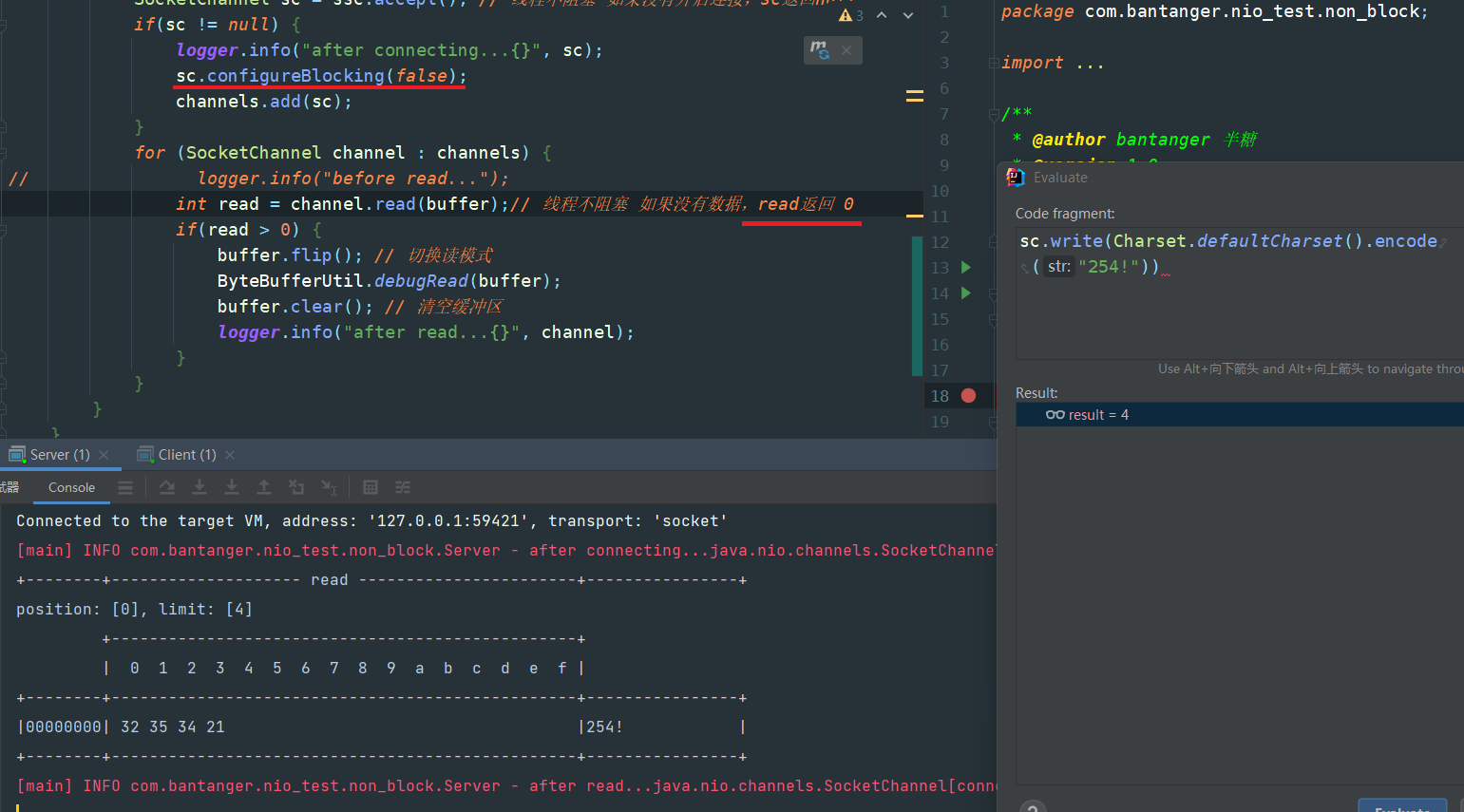The height and width of the screenshot is (812, 1464).
Task: Dismiss the Maven reload popup
Action: (846, 49)
